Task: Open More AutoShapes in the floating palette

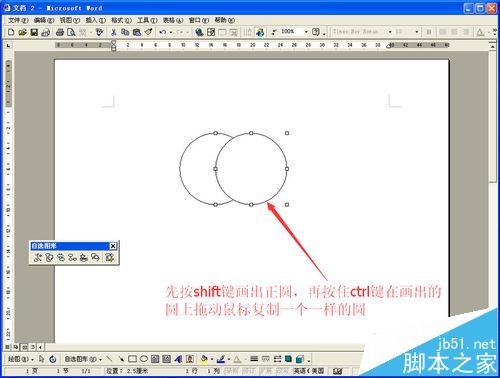Action: pos(109,257)
